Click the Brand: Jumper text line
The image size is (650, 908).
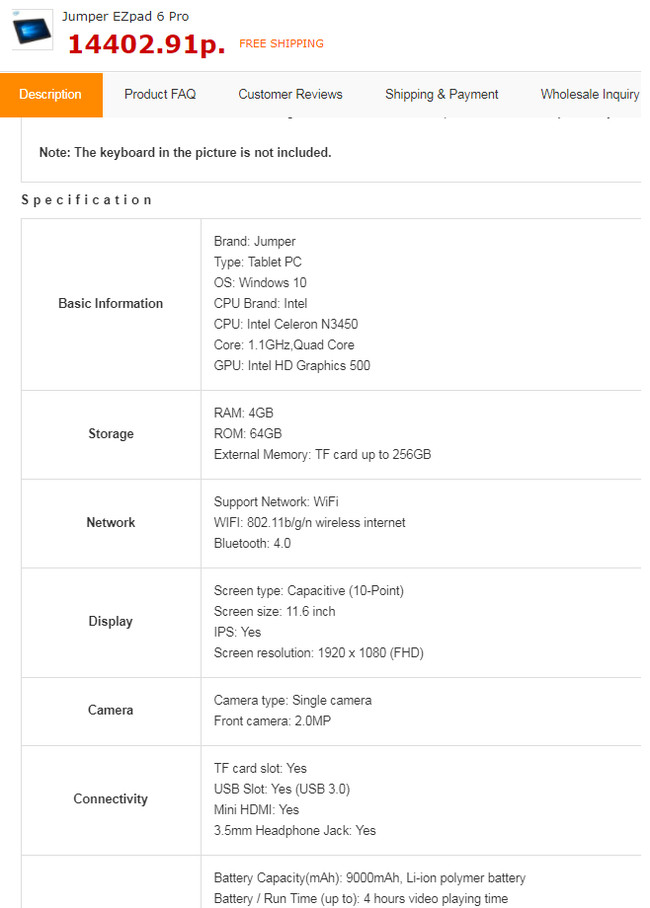click(x=255, y=242)
